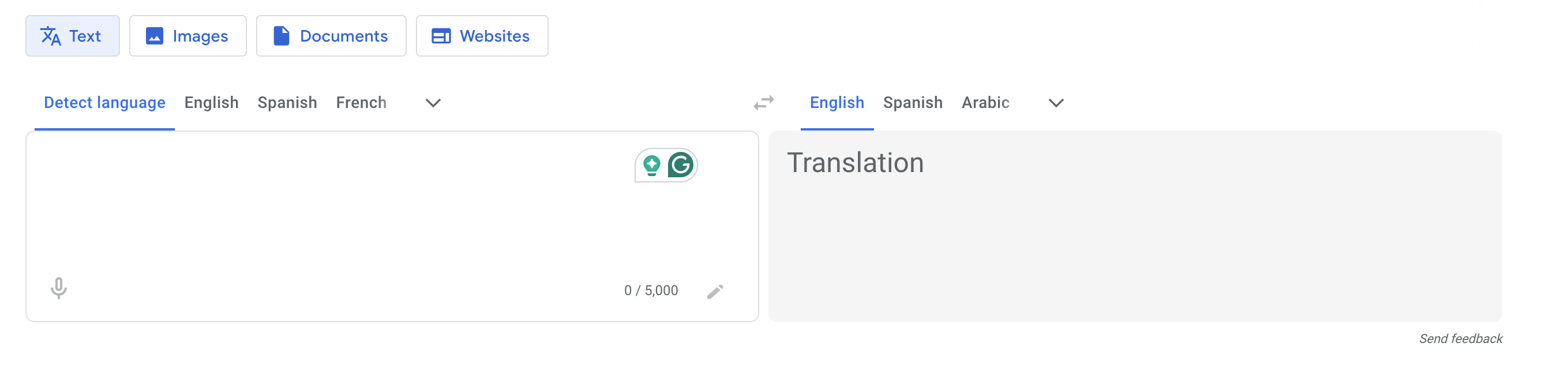
Task: Open the Send feedback link
Action: click(1460, 338)
